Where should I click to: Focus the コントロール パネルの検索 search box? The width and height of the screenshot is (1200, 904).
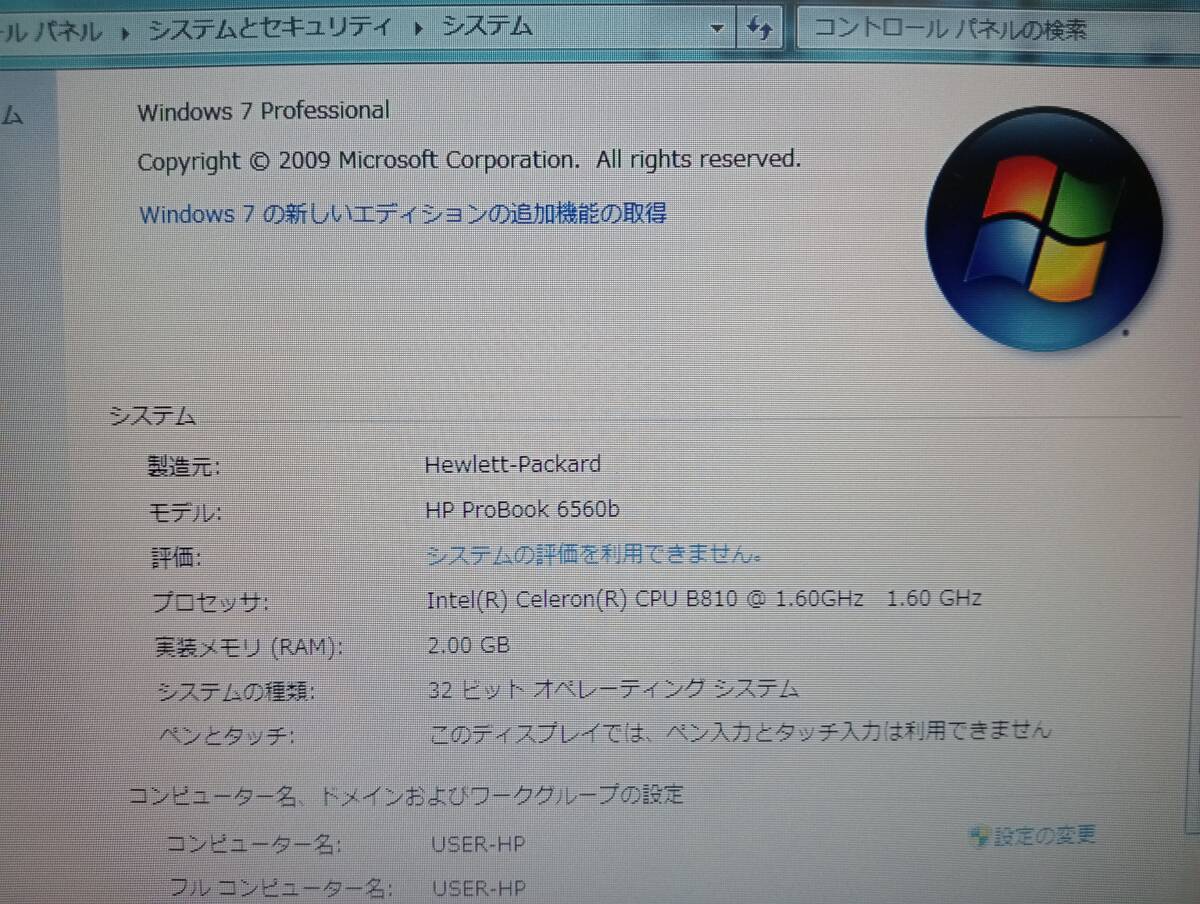998,28
